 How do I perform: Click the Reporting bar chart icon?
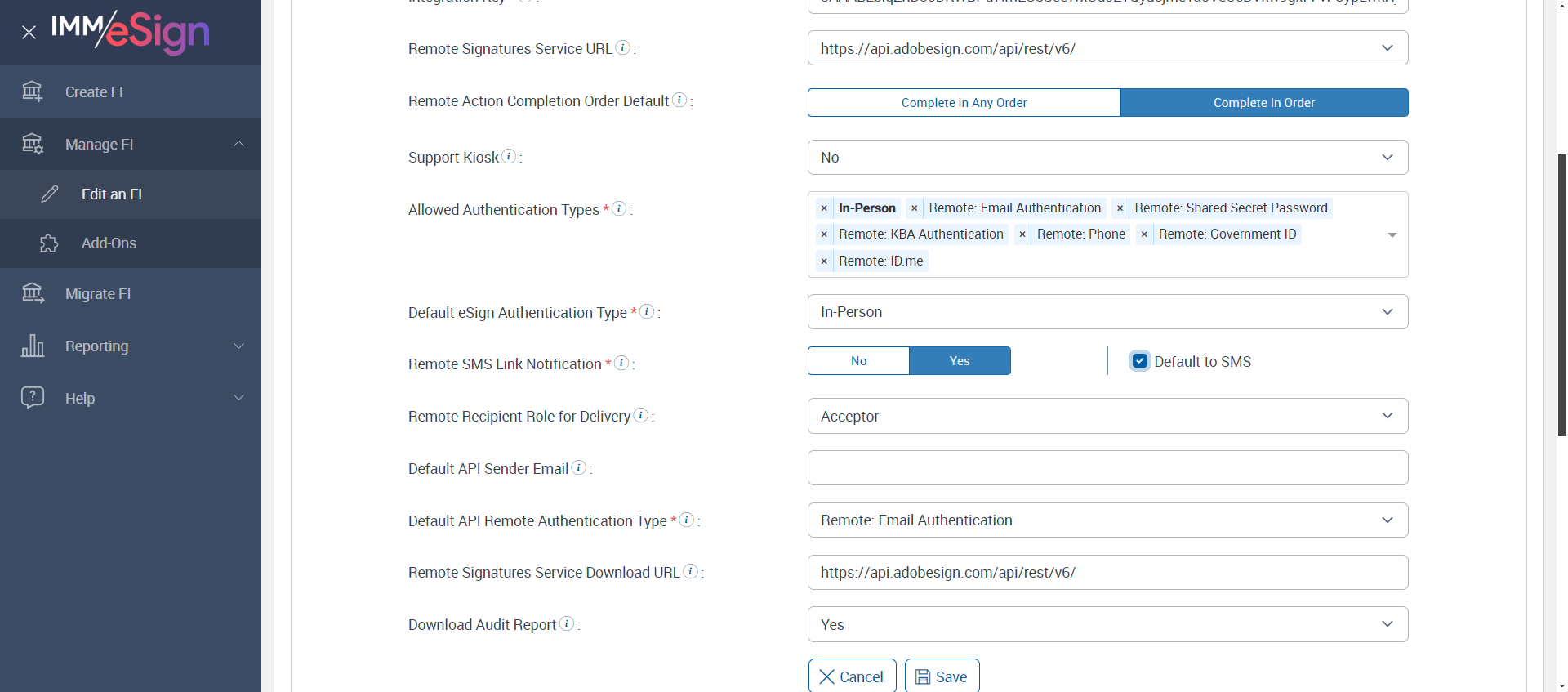(32, 346)
